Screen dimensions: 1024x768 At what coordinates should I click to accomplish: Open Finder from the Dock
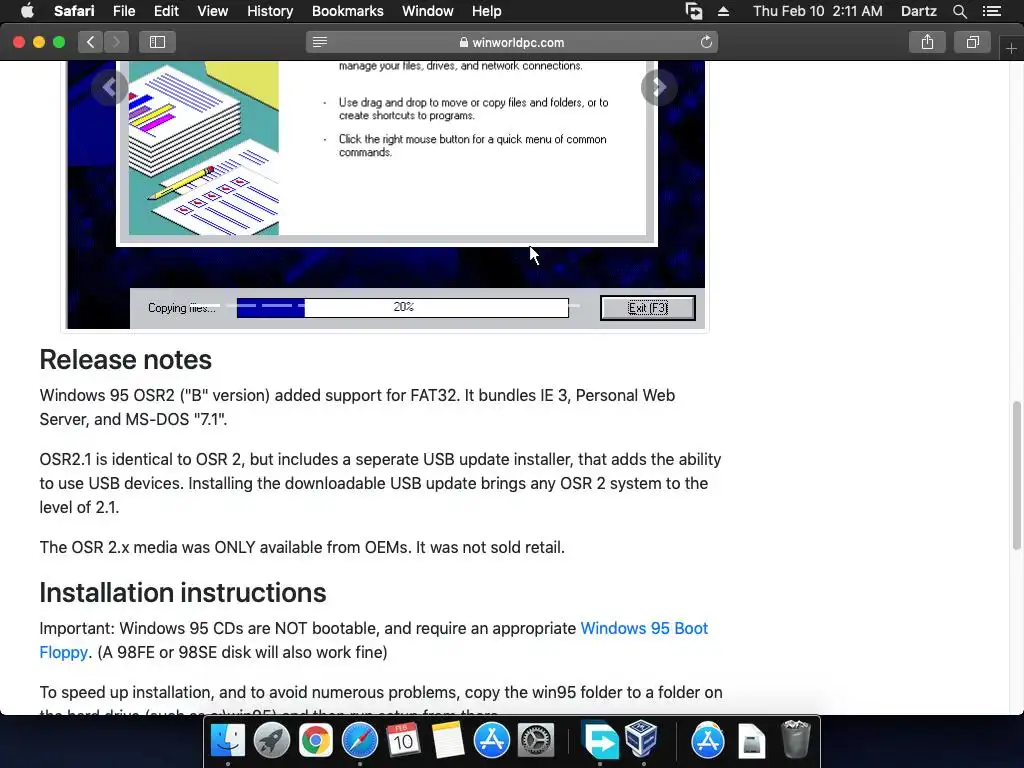click(227, 741)
